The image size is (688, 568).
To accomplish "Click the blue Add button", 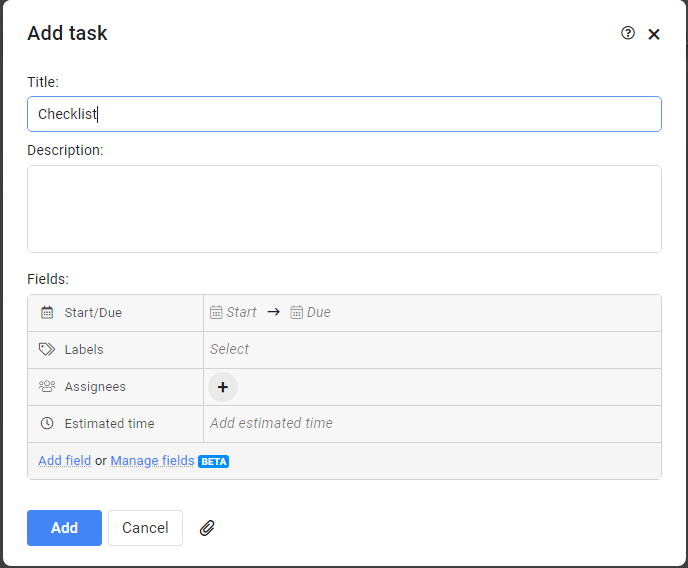I will (64, 528).
